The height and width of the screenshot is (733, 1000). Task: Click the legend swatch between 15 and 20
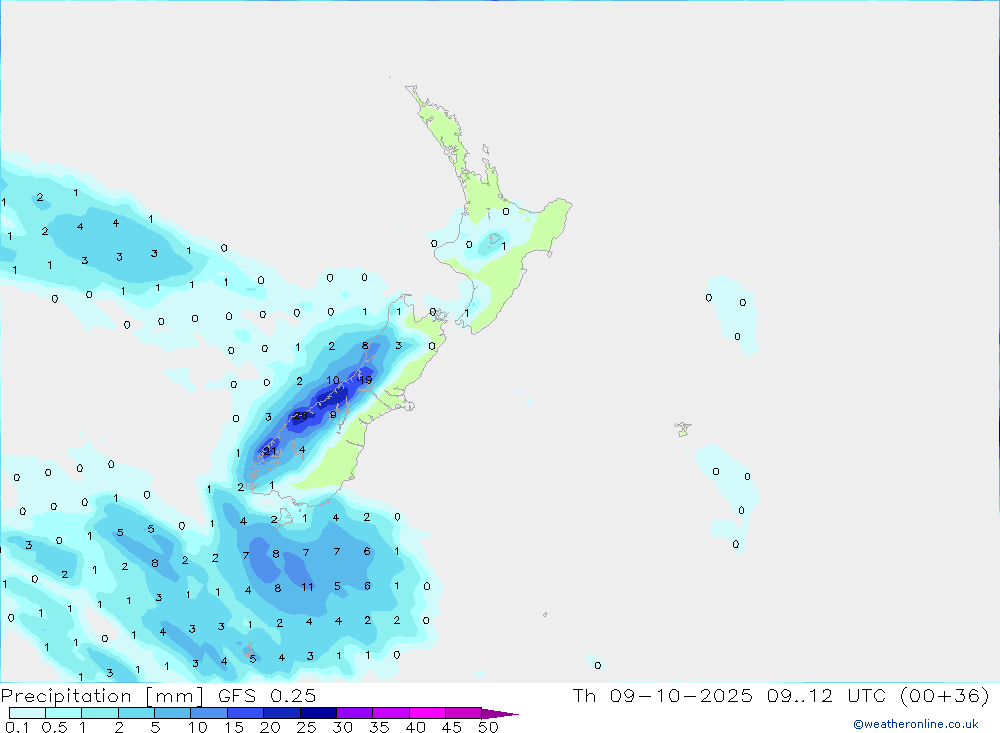coord(246,713)
